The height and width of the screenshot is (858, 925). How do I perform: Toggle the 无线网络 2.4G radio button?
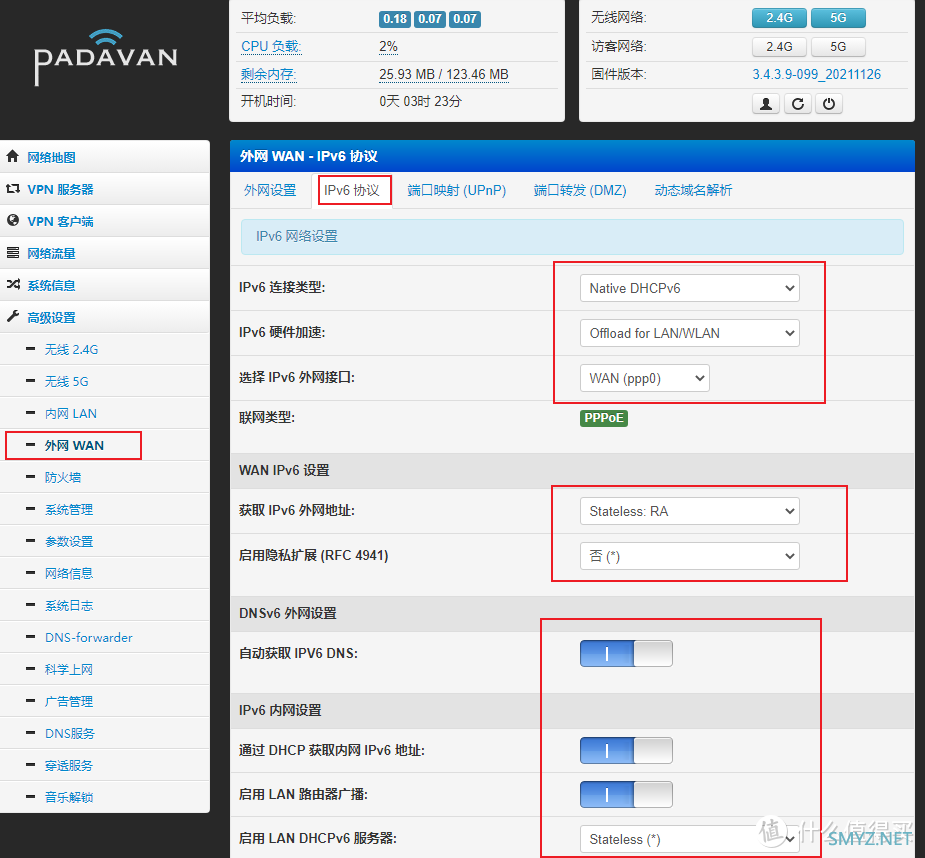point(779,18)
